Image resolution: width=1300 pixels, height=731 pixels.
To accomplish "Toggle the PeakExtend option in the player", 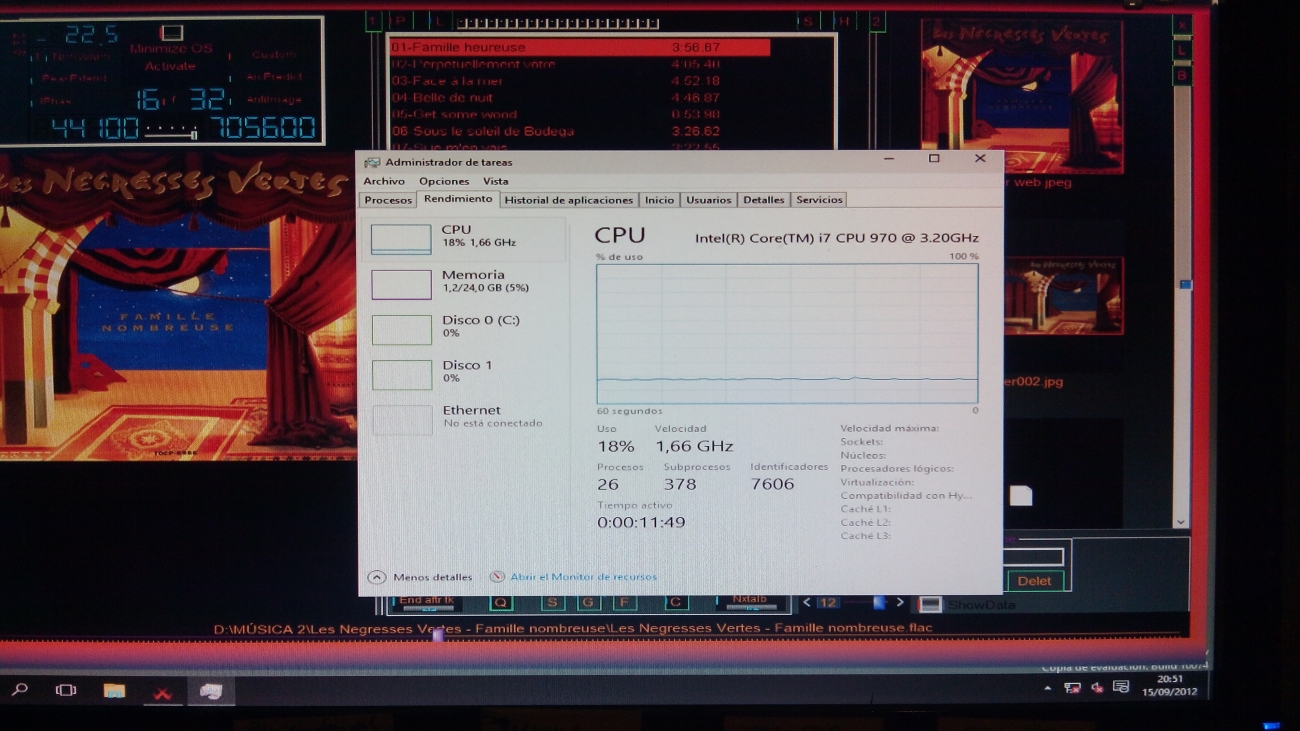I will (74, 77).
